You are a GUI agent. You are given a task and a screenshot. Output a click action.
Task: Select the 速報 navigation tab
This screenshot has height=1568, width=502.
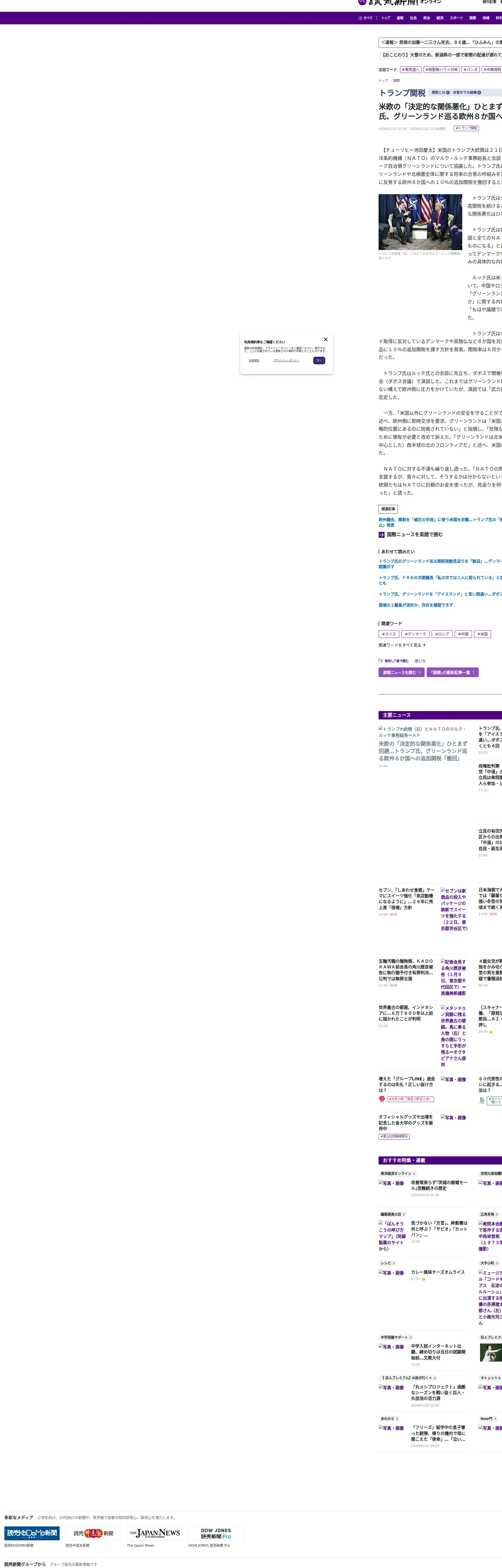[400, 18]
